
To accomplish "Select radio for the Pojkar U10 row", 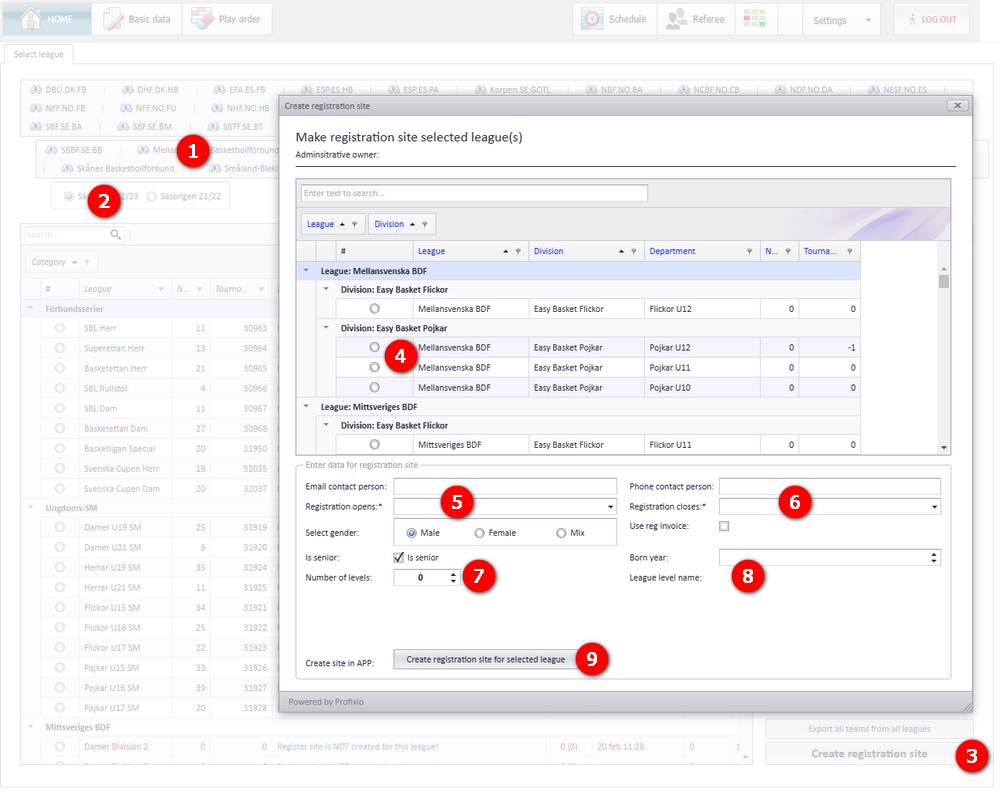I will [x=374, y=388].
